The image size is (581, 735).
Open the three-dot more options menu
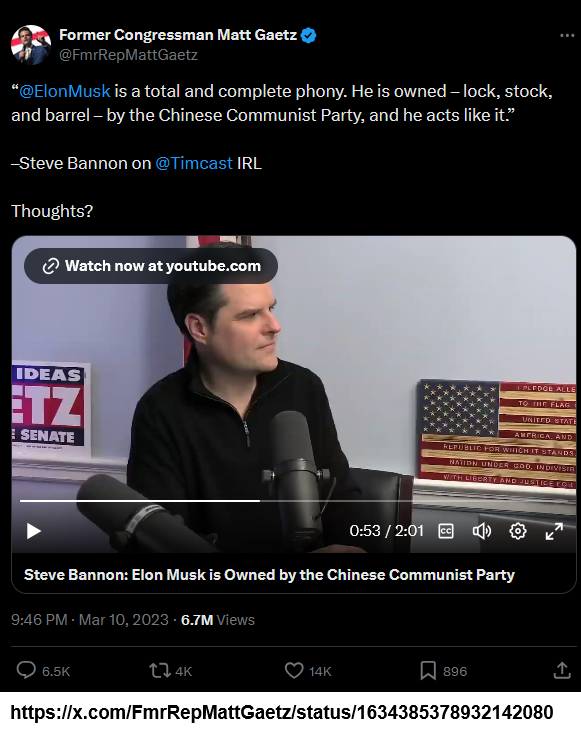click(x=567, y=35)
